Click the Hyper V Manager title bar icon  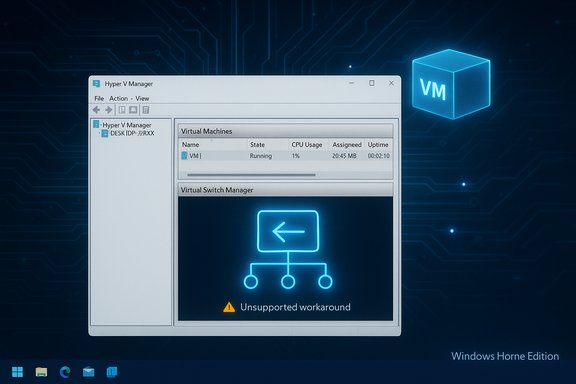tap(96, 83)
